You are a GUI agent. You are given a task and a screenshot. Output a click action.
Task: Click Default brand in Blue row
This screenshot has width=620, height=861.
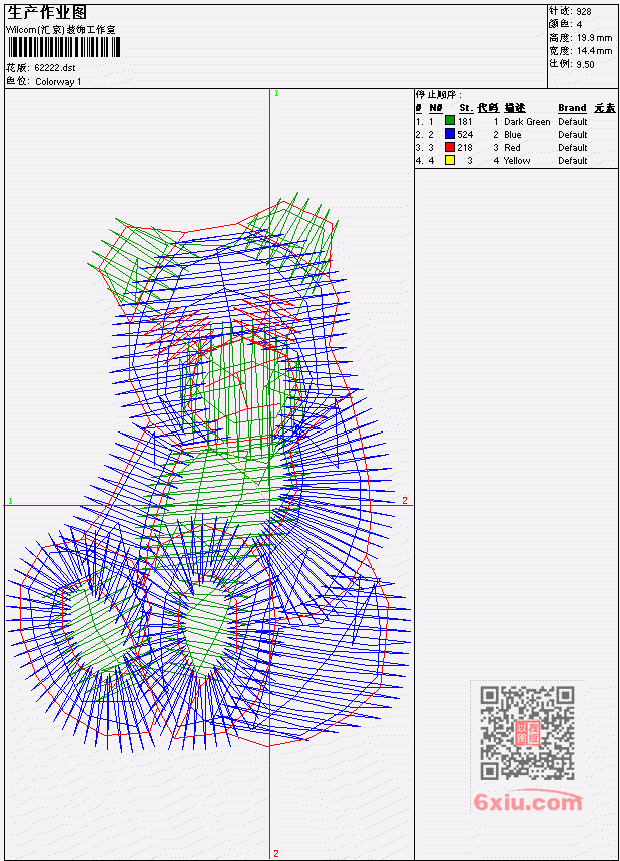coord(573,135)
